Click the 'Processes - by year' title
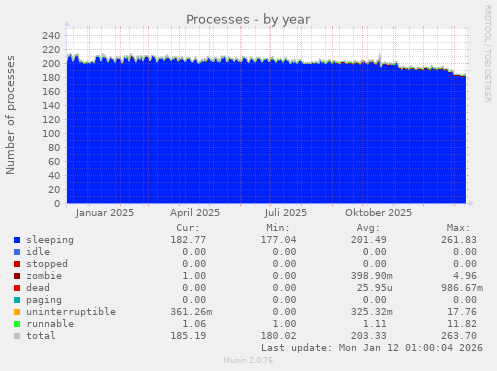Viewport: 497px width, 371px height. (248, 19)
